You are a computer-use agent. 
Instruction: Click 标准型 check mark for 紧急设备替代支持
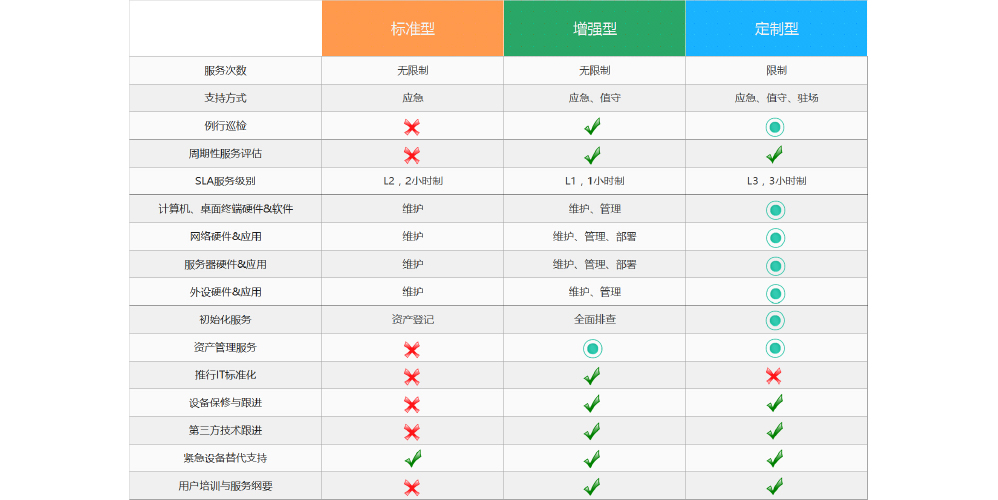pos(412,459)
